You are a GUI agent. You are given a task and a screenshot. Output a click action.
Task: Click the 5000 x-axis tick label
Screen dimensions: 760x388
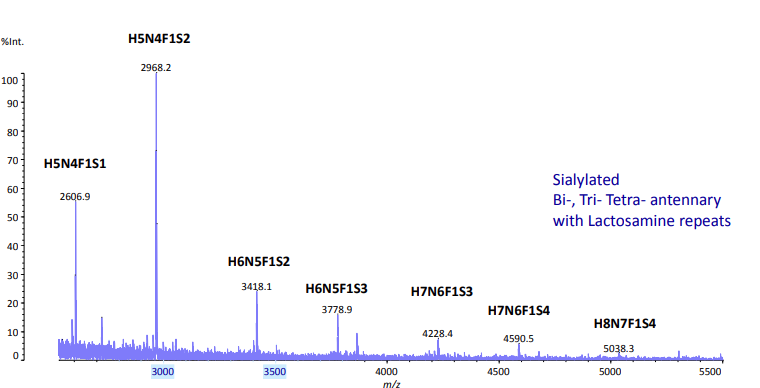click(x=610, y=372)
